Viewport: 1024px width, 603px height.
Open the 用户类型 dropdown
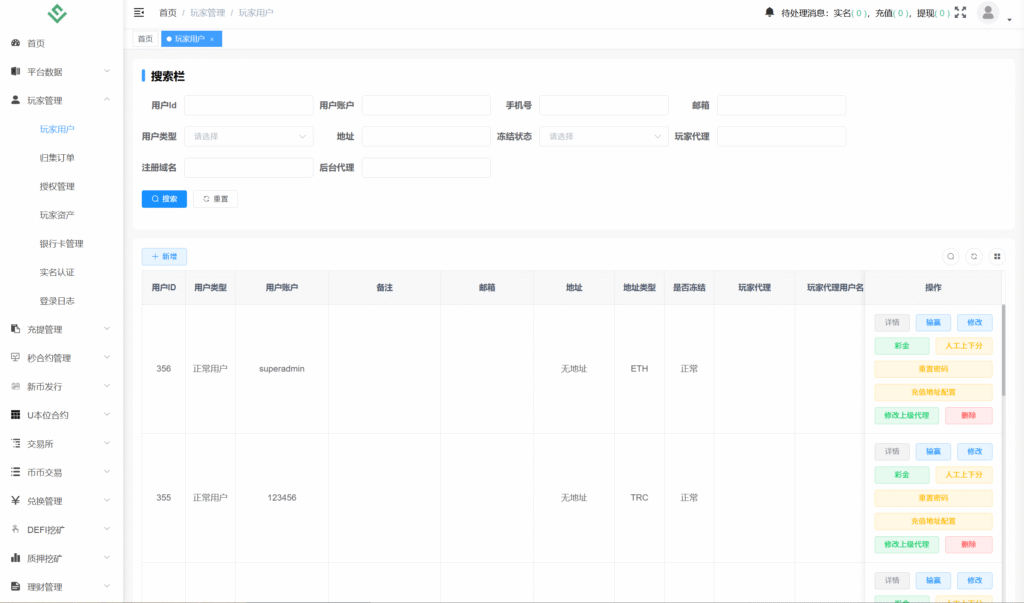click(248, 136)
